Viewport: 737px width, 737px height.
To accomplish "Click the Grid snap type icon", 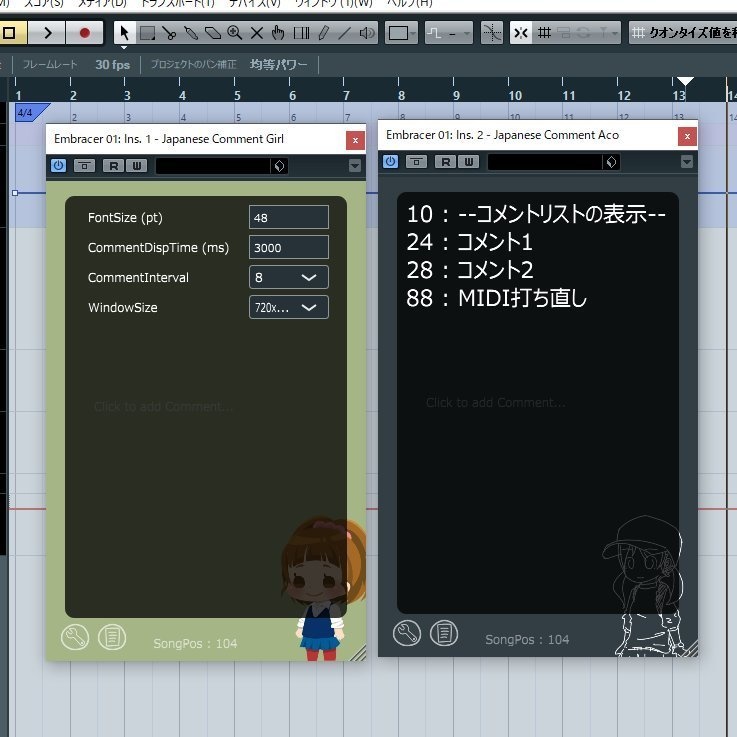I will tap(544, 33).
